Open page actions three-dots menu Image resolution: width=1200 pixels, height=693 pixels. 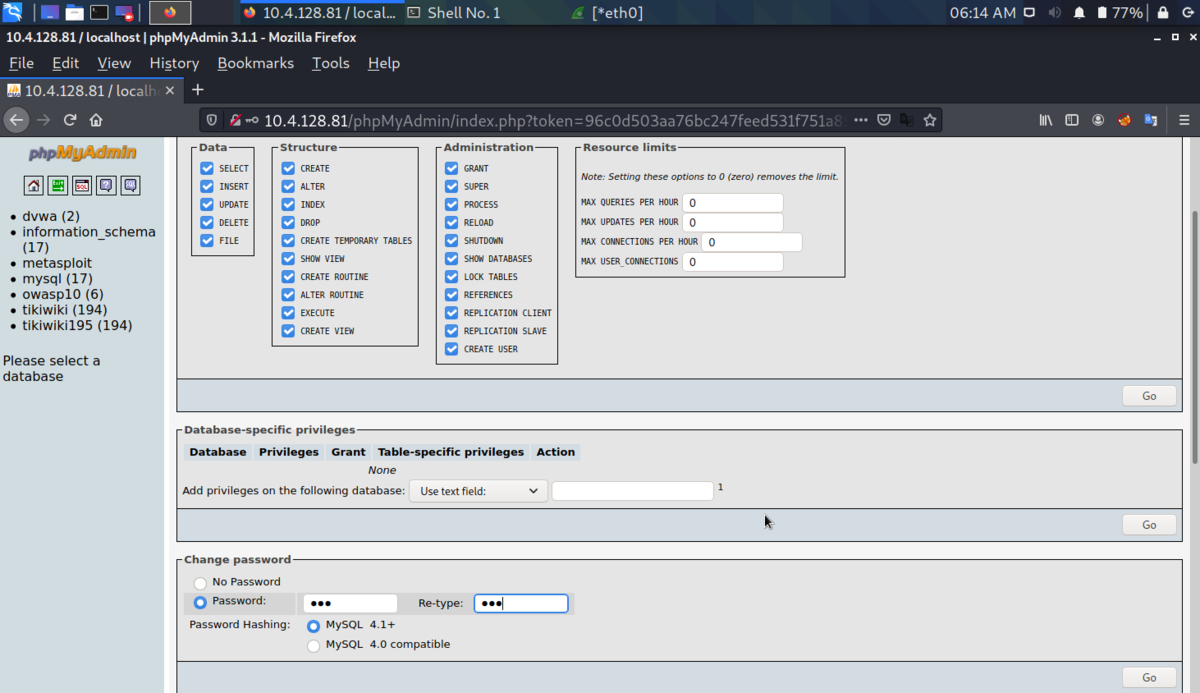[x=860, y=120]
